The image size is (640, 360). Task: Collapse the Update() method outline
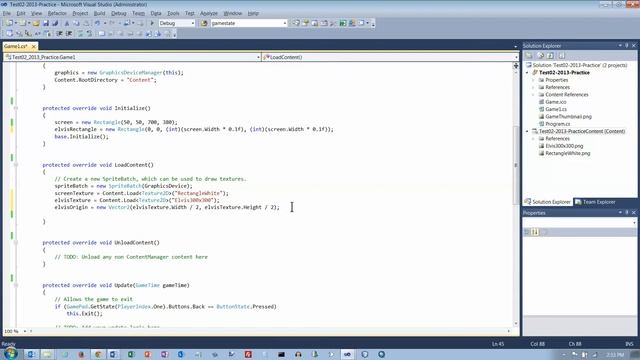[16, 285]
